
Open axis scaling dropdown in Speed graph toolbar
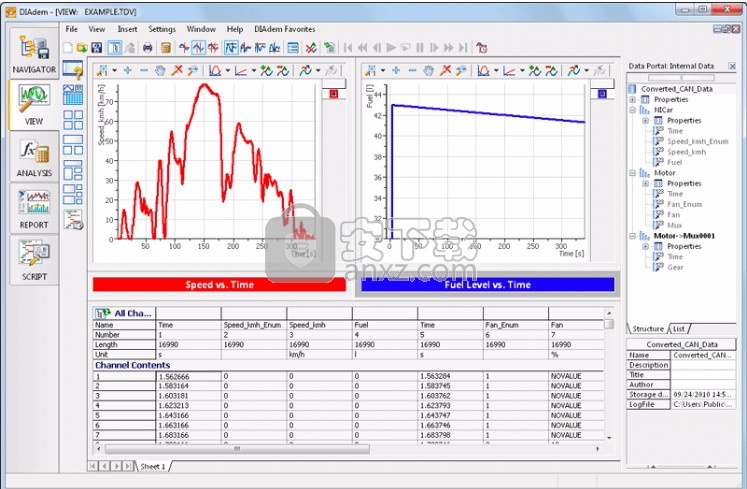(x=253, y=71)
